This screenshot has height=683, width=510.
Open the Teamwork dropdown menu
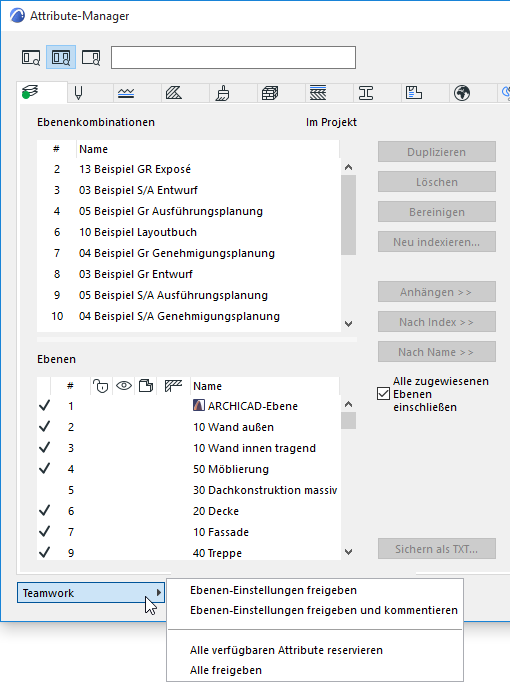point(91,593)
